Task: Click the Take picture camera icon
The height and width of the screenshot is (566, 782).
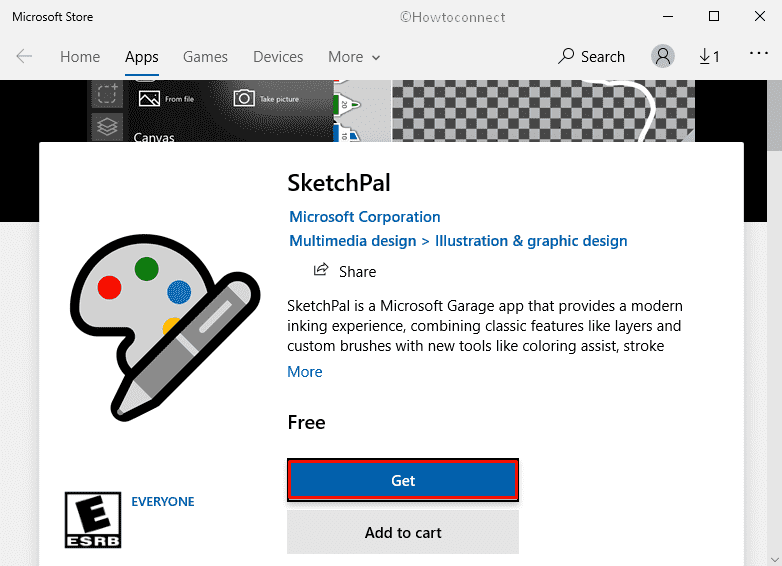Action: (x=244, y=98)
